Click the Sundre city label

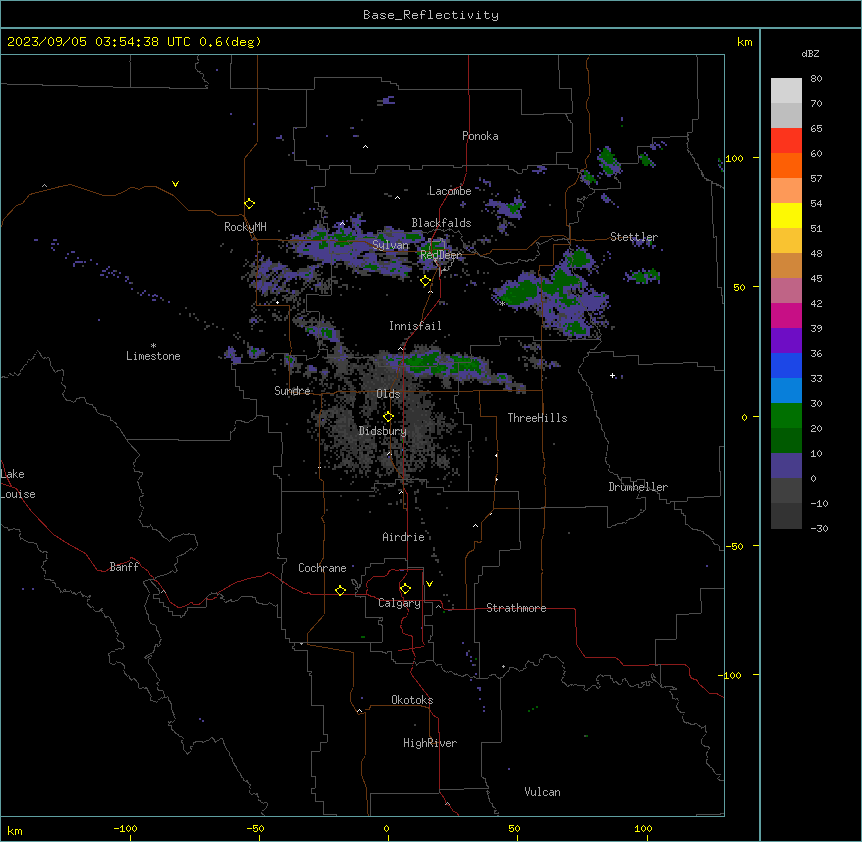292,391
